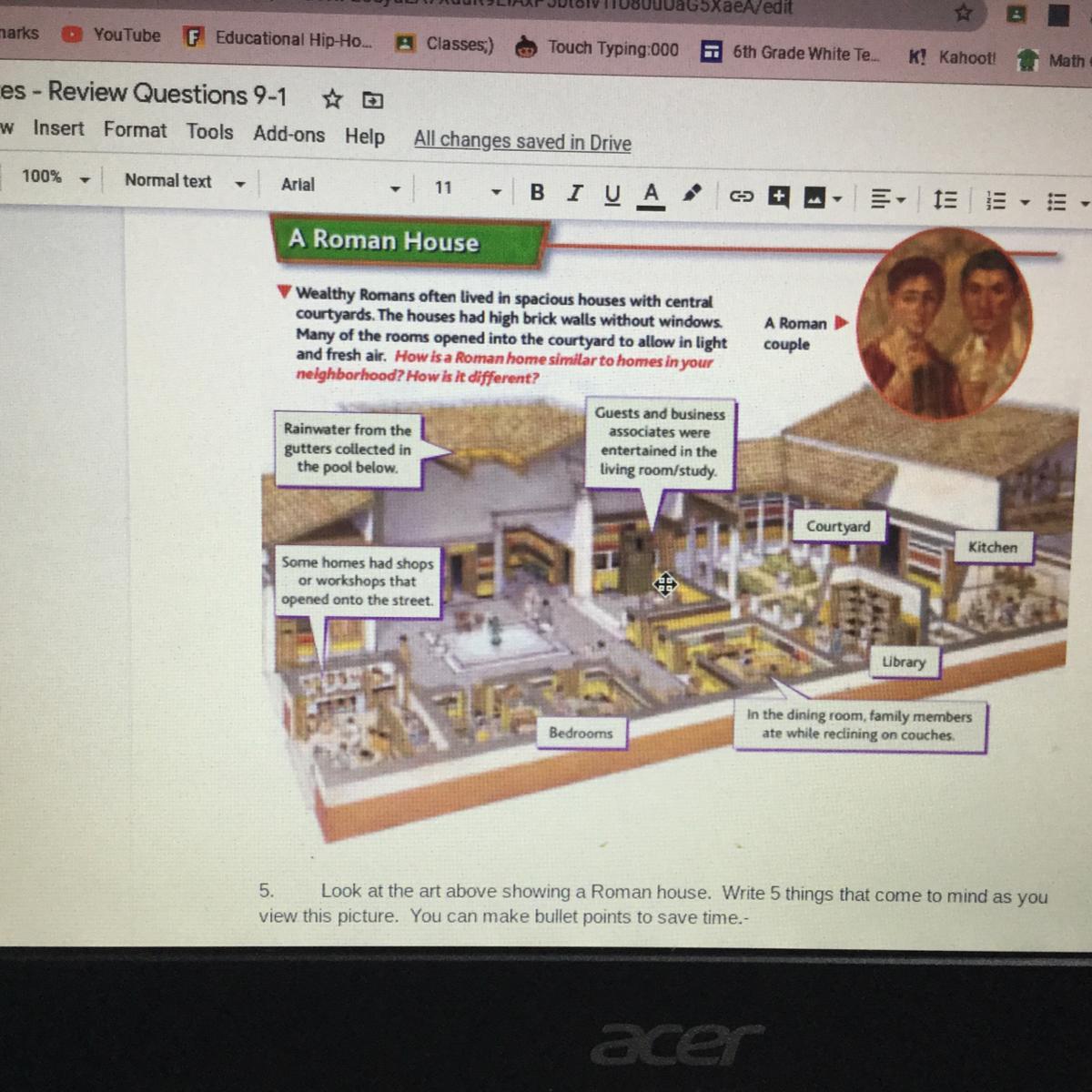Click the line spacing icon

tap(945, 199)
